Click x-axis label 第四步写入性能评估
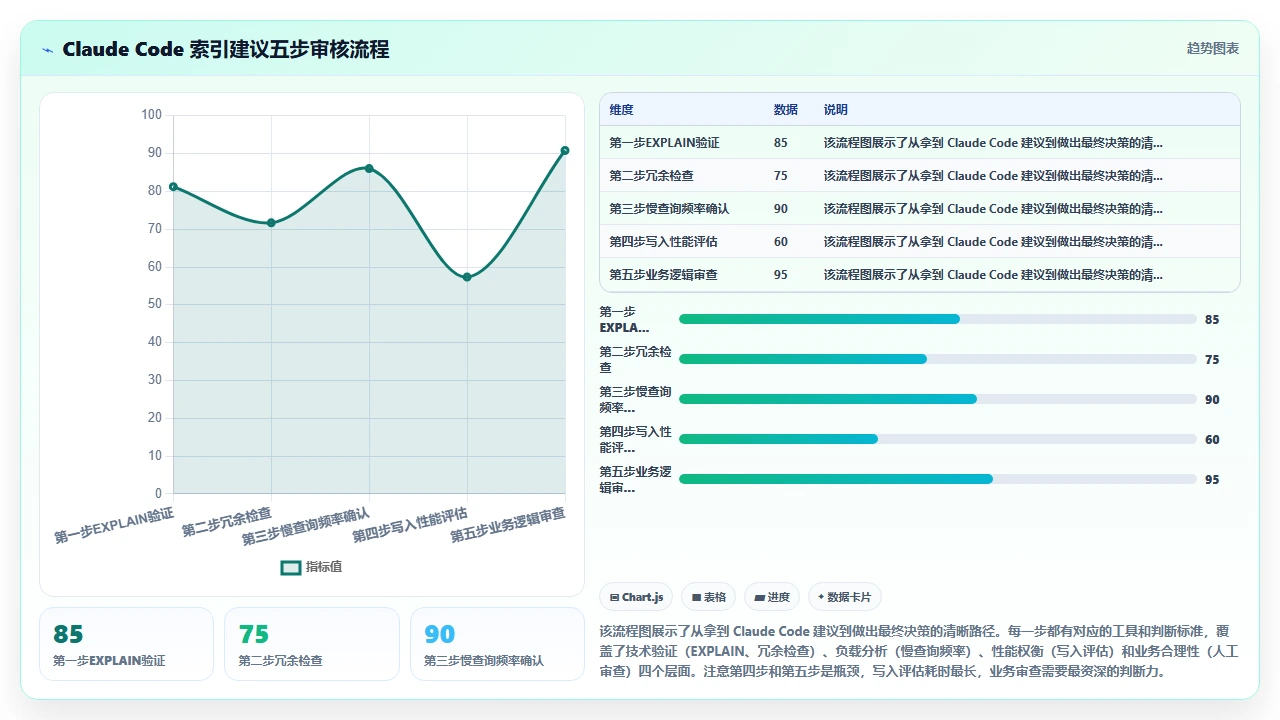This screenshot has height=720, width=1280. (410, 525)
